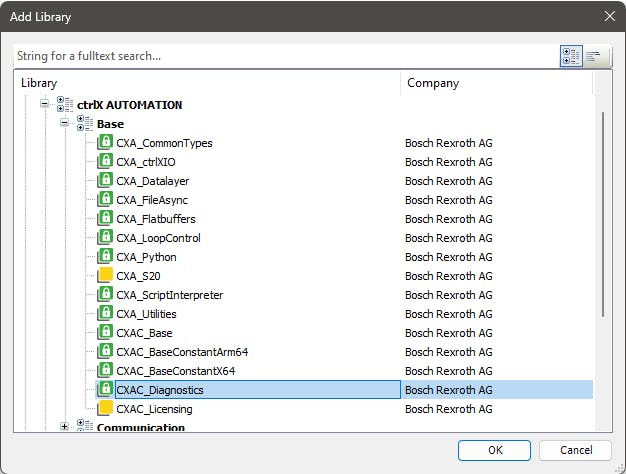The image size is (626, 474).
Task: Click the category icon beside ctrlX AUTOMATION
Action: 65,104
